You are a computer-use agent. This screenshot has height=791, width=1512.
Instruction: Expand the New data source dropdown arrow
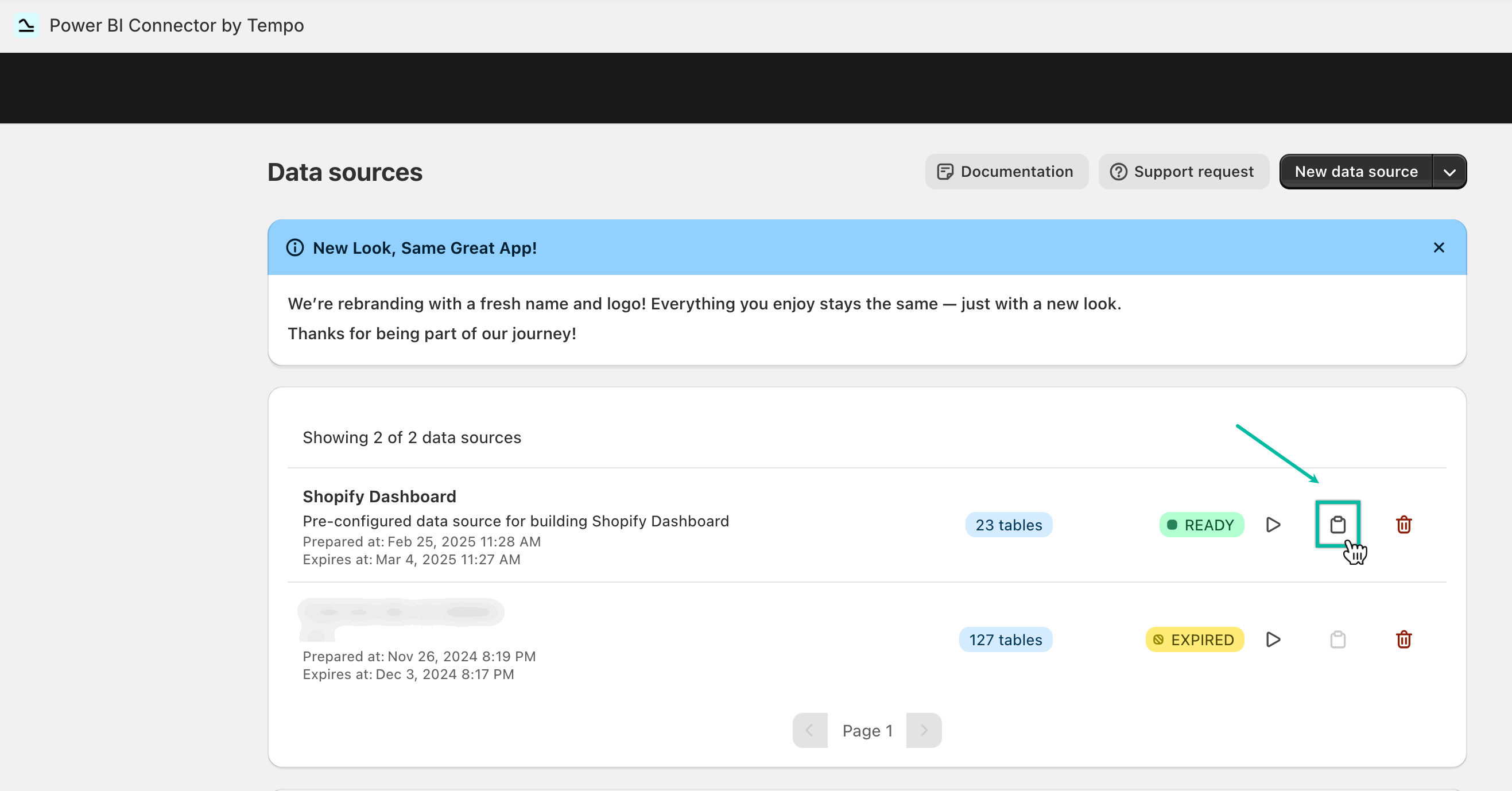pyautogui.click(x=1449, y=172)
